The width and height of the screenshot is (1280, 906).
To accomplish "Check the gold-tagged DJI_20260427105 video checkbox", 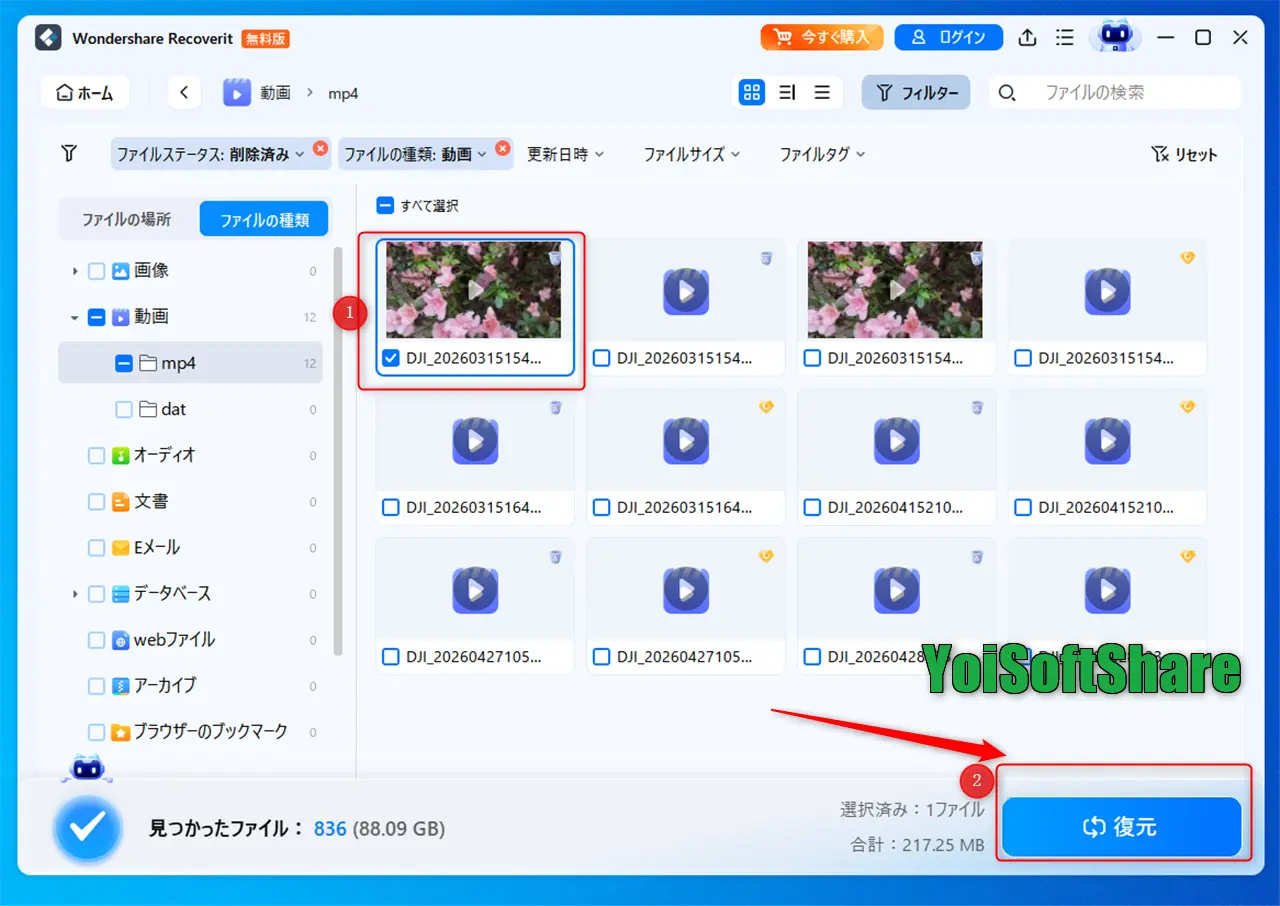I will (x=602, y=657).
